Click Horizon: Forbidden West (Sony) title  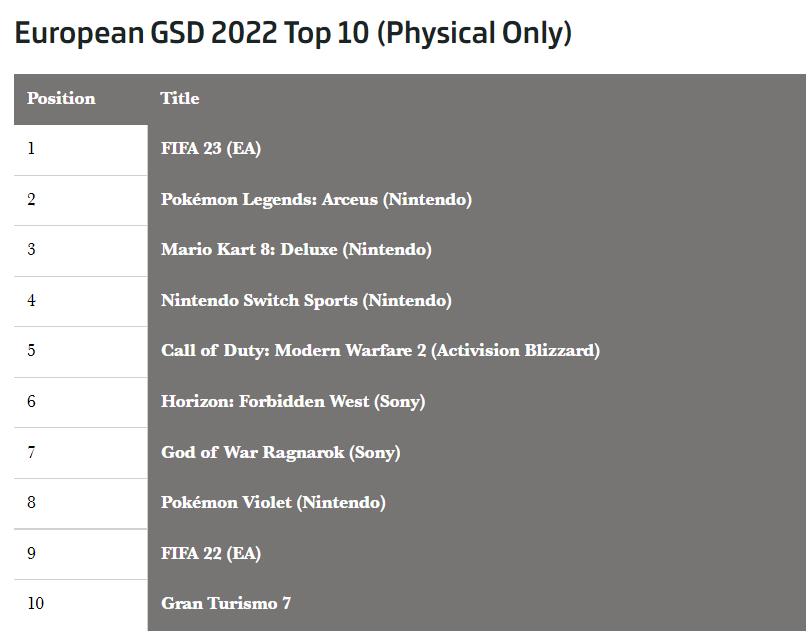click(293, 401)
